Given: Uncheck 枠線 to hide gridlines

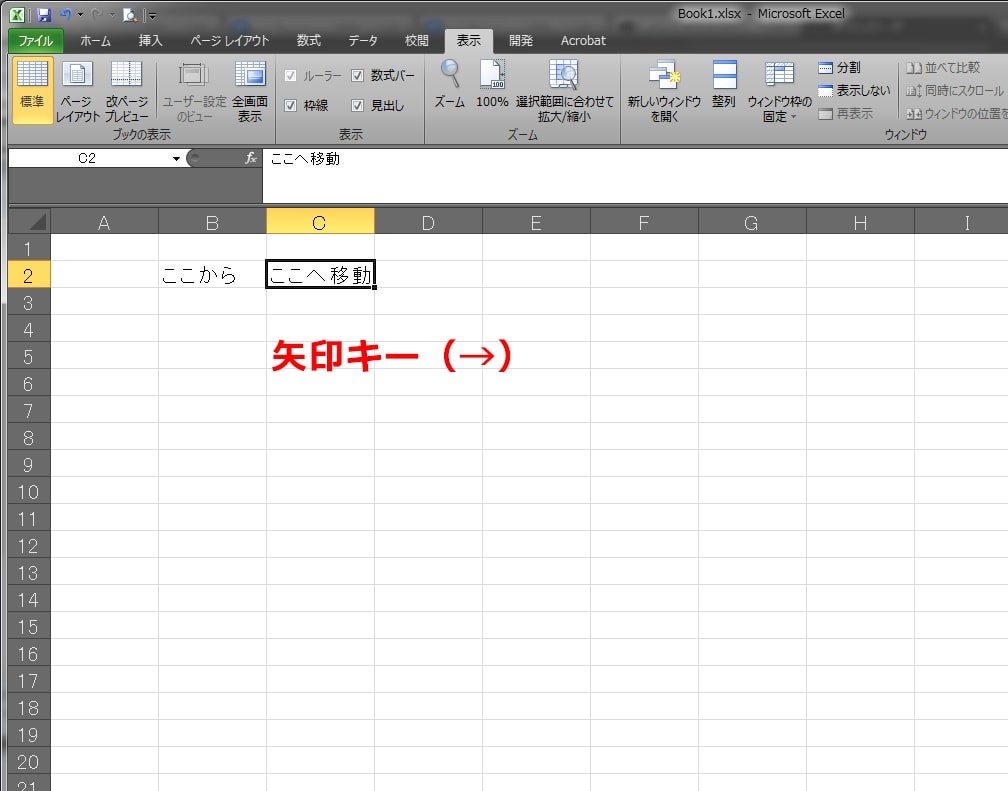Looking at the screenshot, I should [289, 104].
